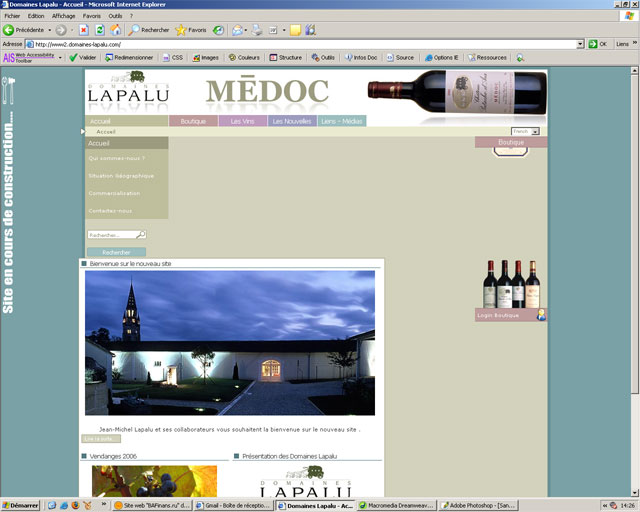
Task: Open the Images toolbar button
Action: 206,58
